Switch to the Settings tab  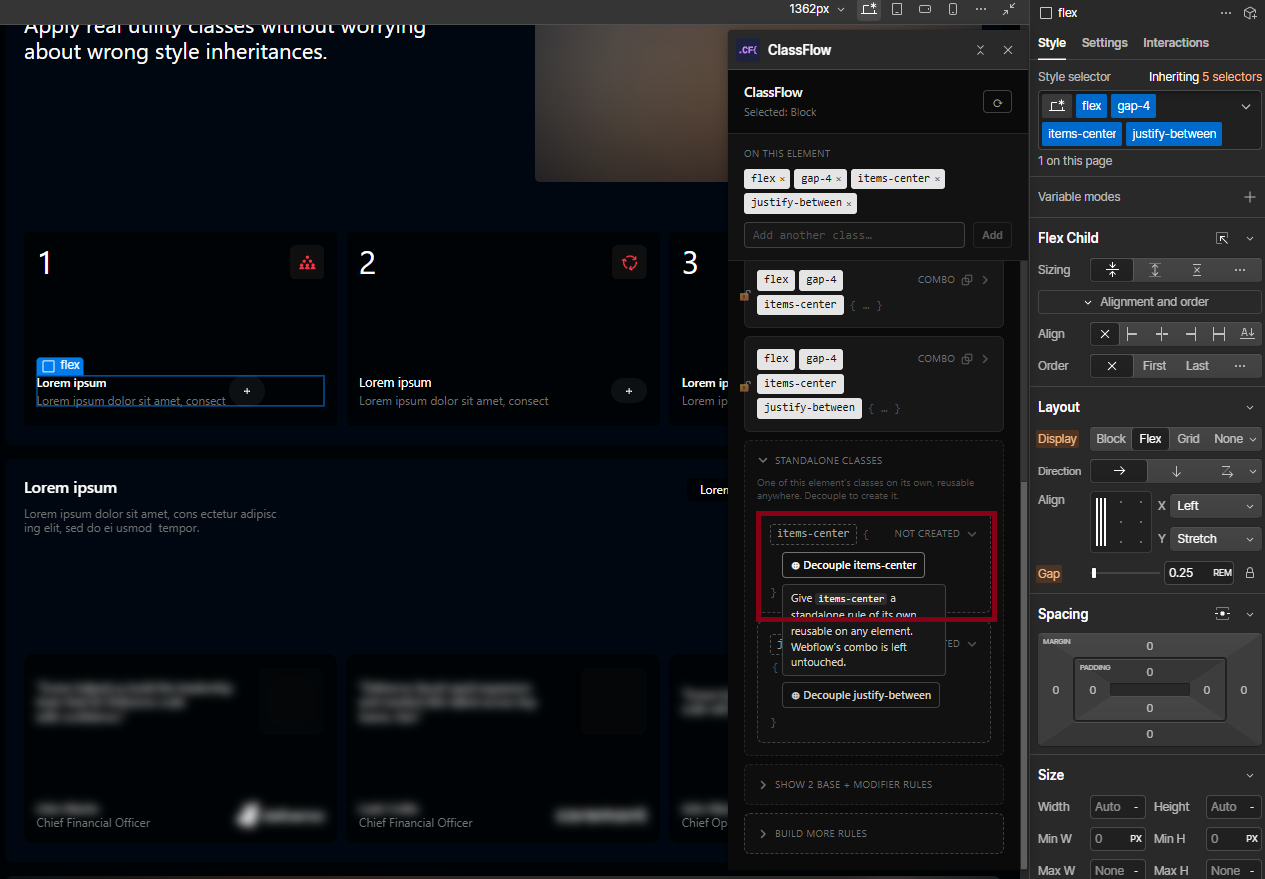click(1104, 43)
